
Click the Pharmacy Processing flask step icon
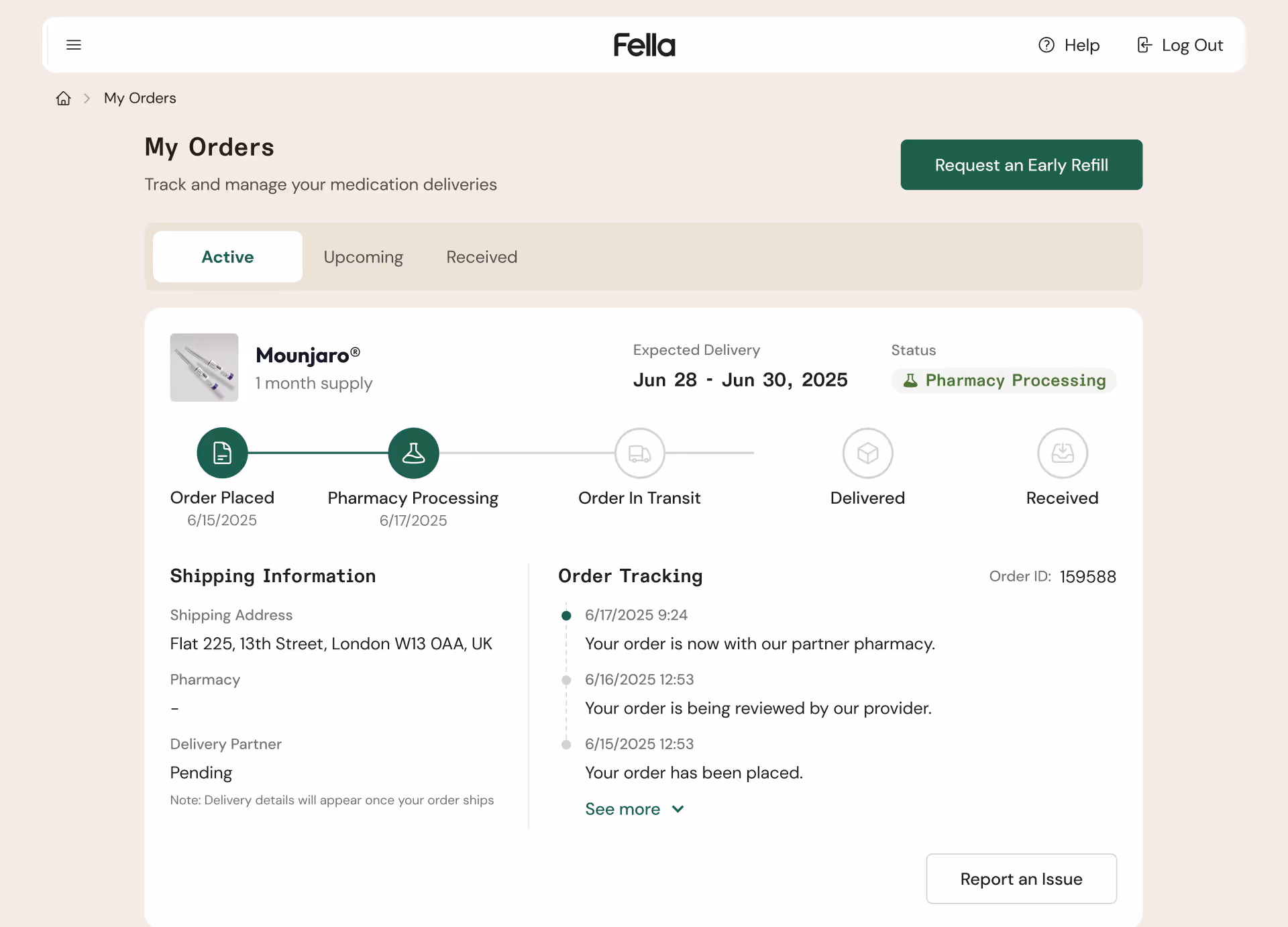click(413, 453)
